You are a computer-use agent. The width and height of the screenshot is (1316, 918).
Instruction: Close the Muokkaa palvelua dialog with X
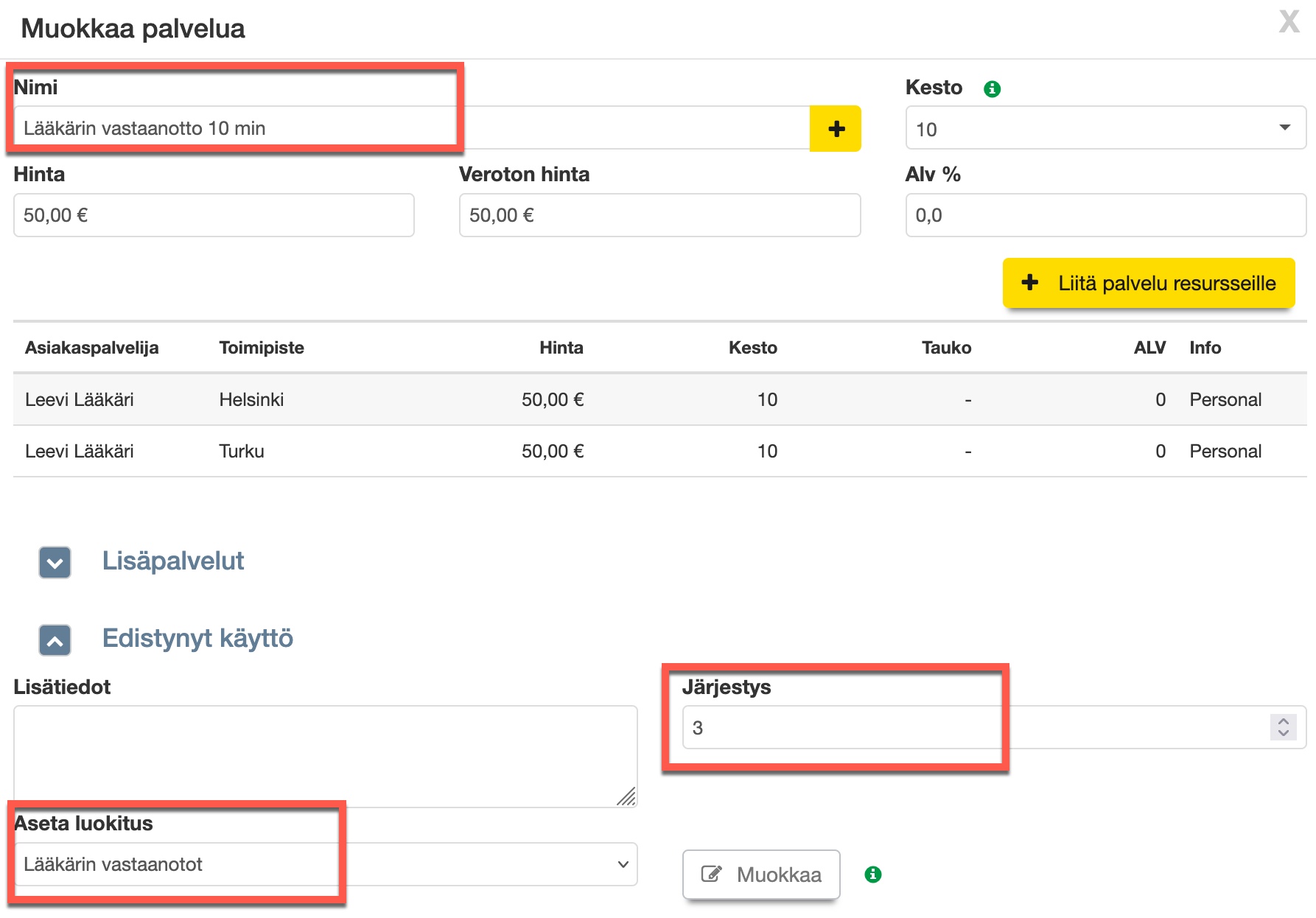click(1289, 22)
